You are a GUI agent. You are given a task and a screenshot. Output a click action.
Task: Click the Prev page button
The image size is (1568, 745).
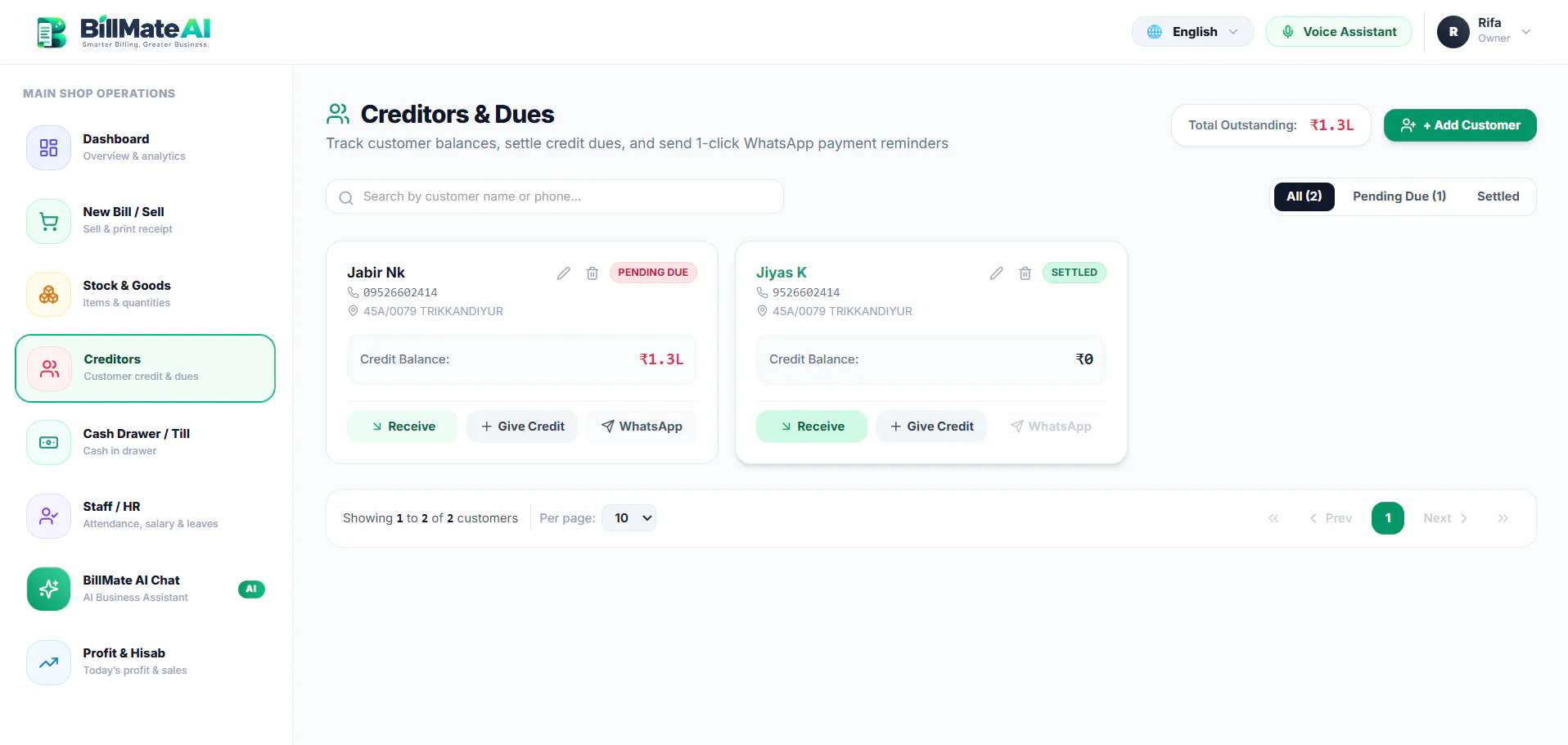coord(1331,518)
